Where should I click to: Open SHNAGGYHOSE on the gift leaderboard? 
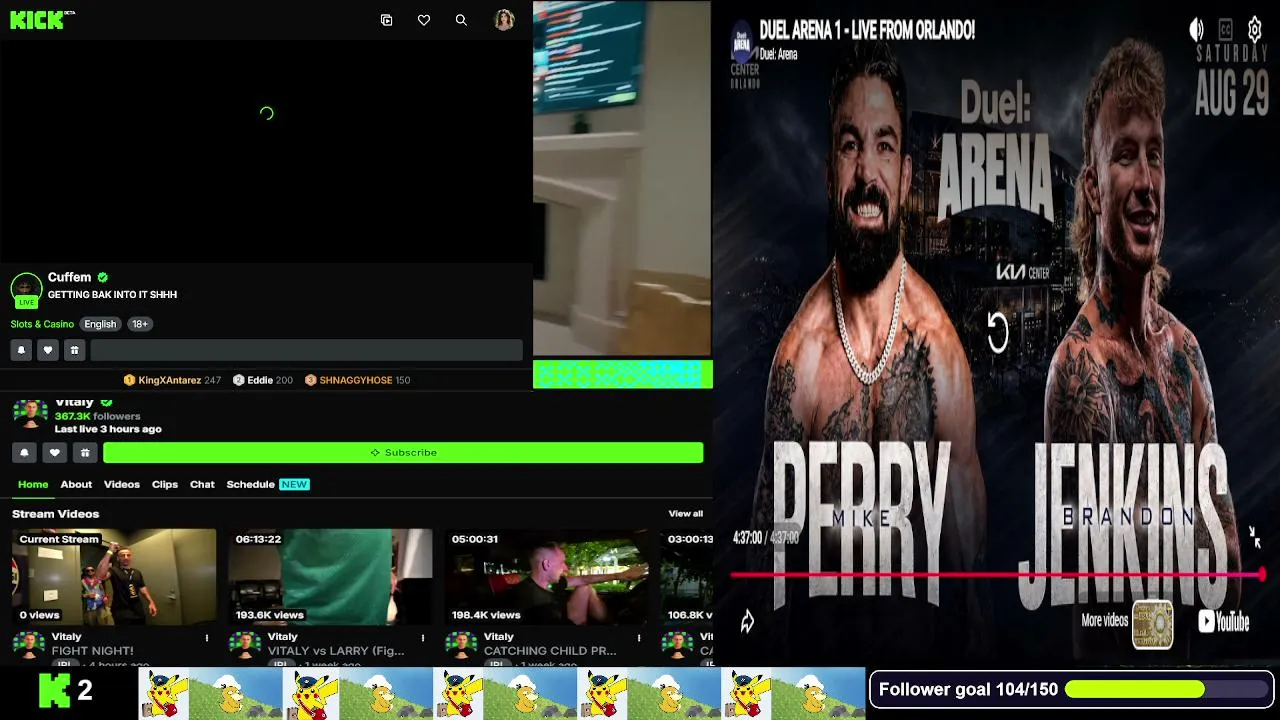pyautogui.click(x=357, y=380)
